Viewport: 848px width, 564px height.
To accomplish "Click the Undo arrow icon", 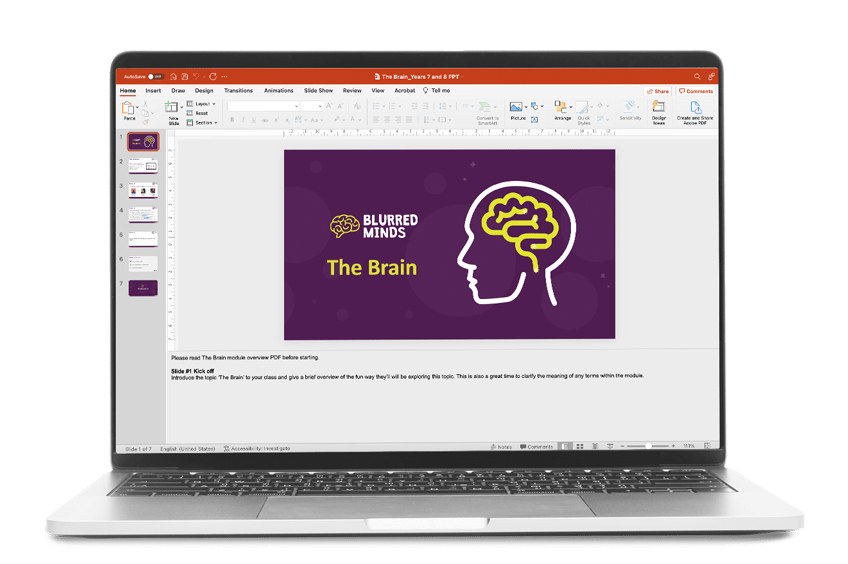I will (x=196, y=77).
